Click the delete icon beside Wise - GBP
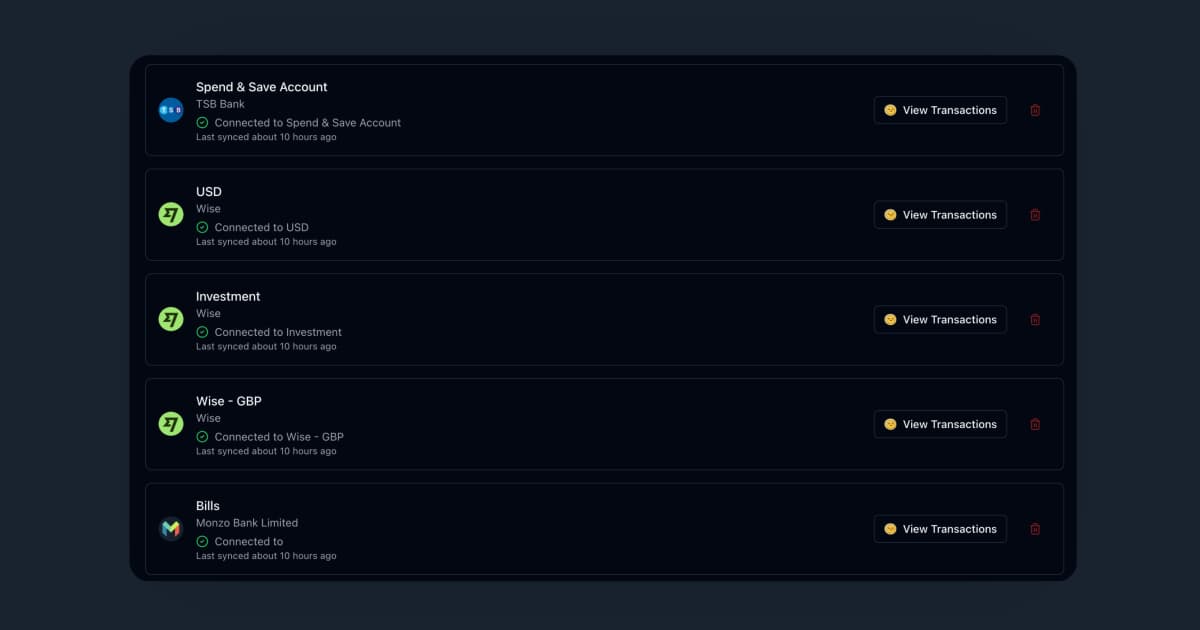This screenshot has height=630, width=1200. tap(1035, 424)
